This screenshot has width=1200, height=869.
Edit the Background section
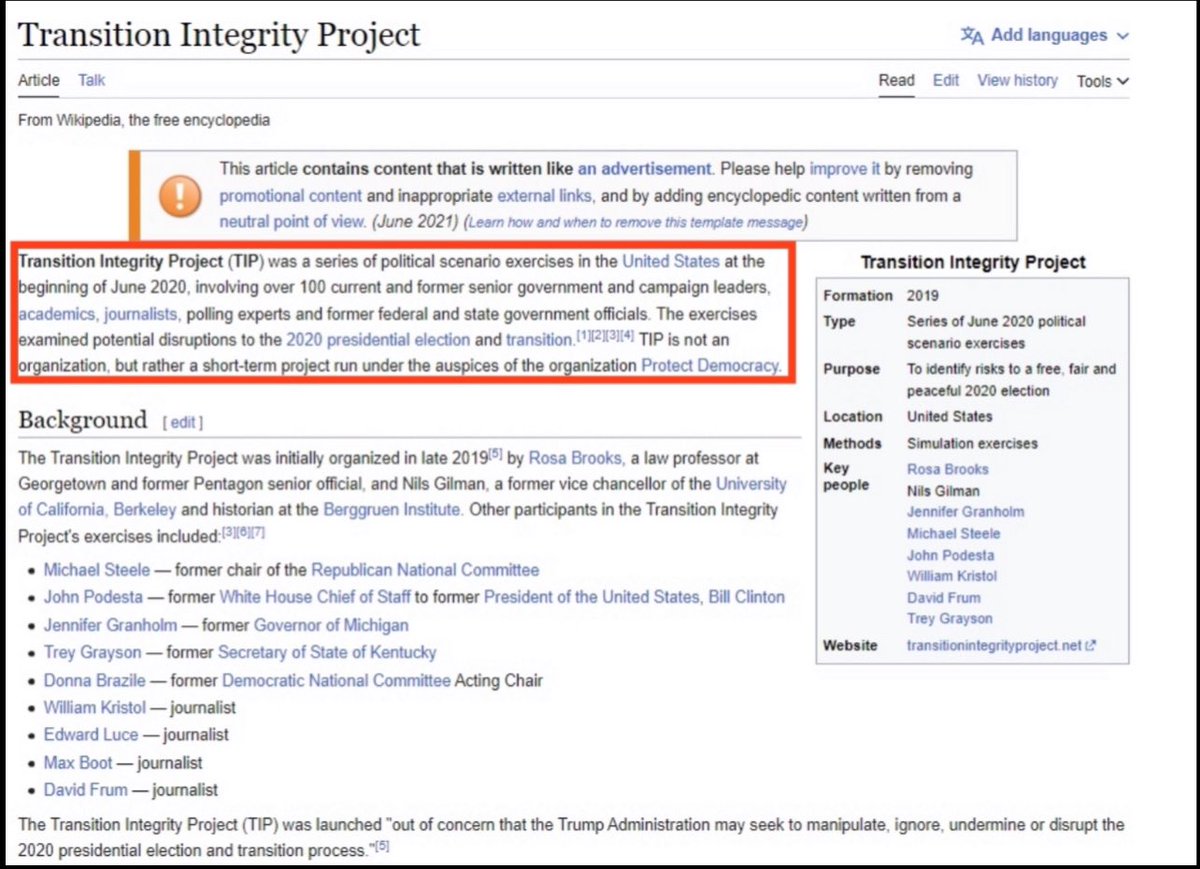click(183, 422)
